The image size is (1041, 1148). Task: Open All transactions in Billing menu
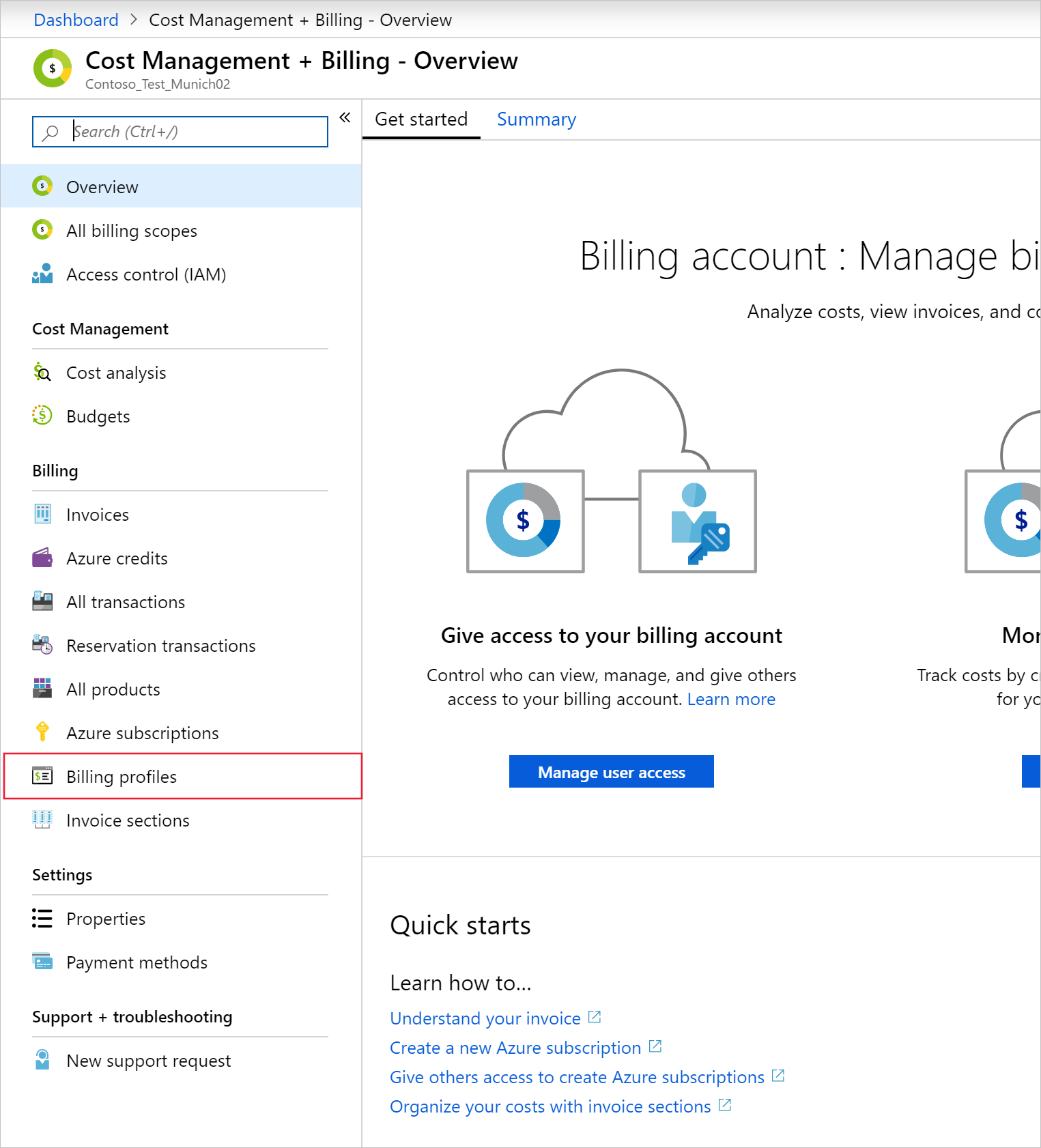[x=126, y=602]
